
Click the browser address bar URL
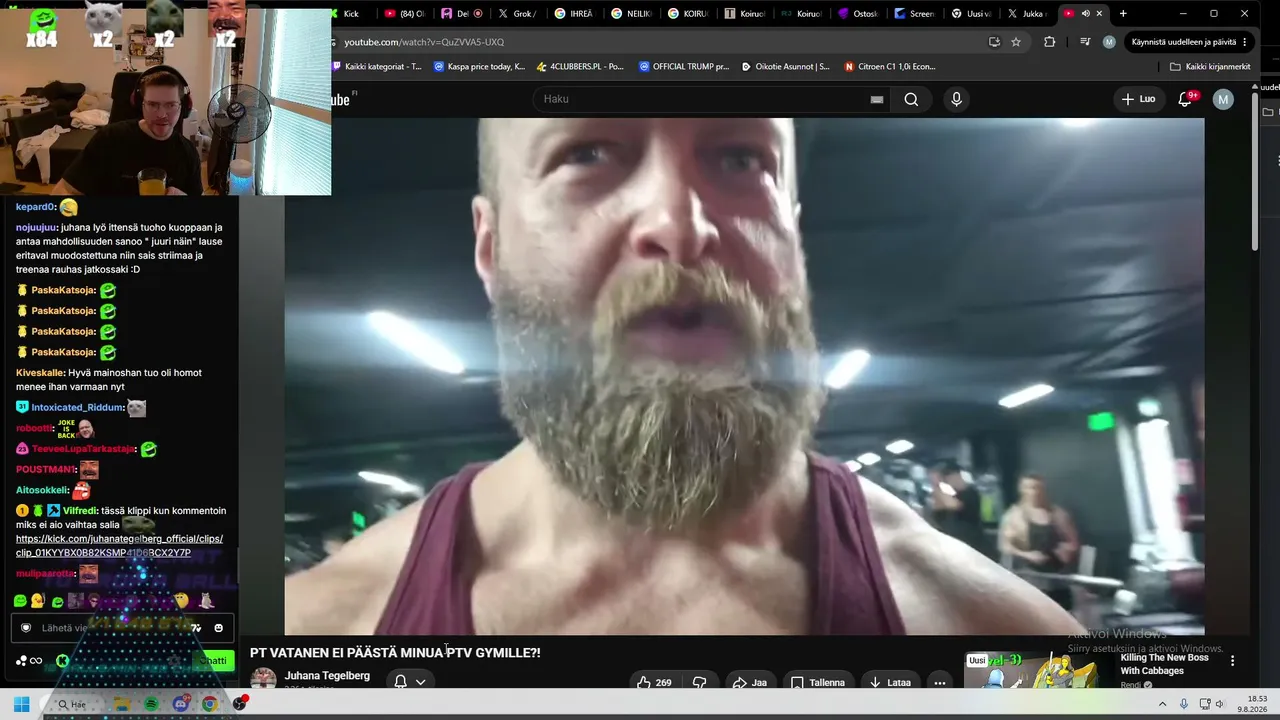(x=424, y=42)
